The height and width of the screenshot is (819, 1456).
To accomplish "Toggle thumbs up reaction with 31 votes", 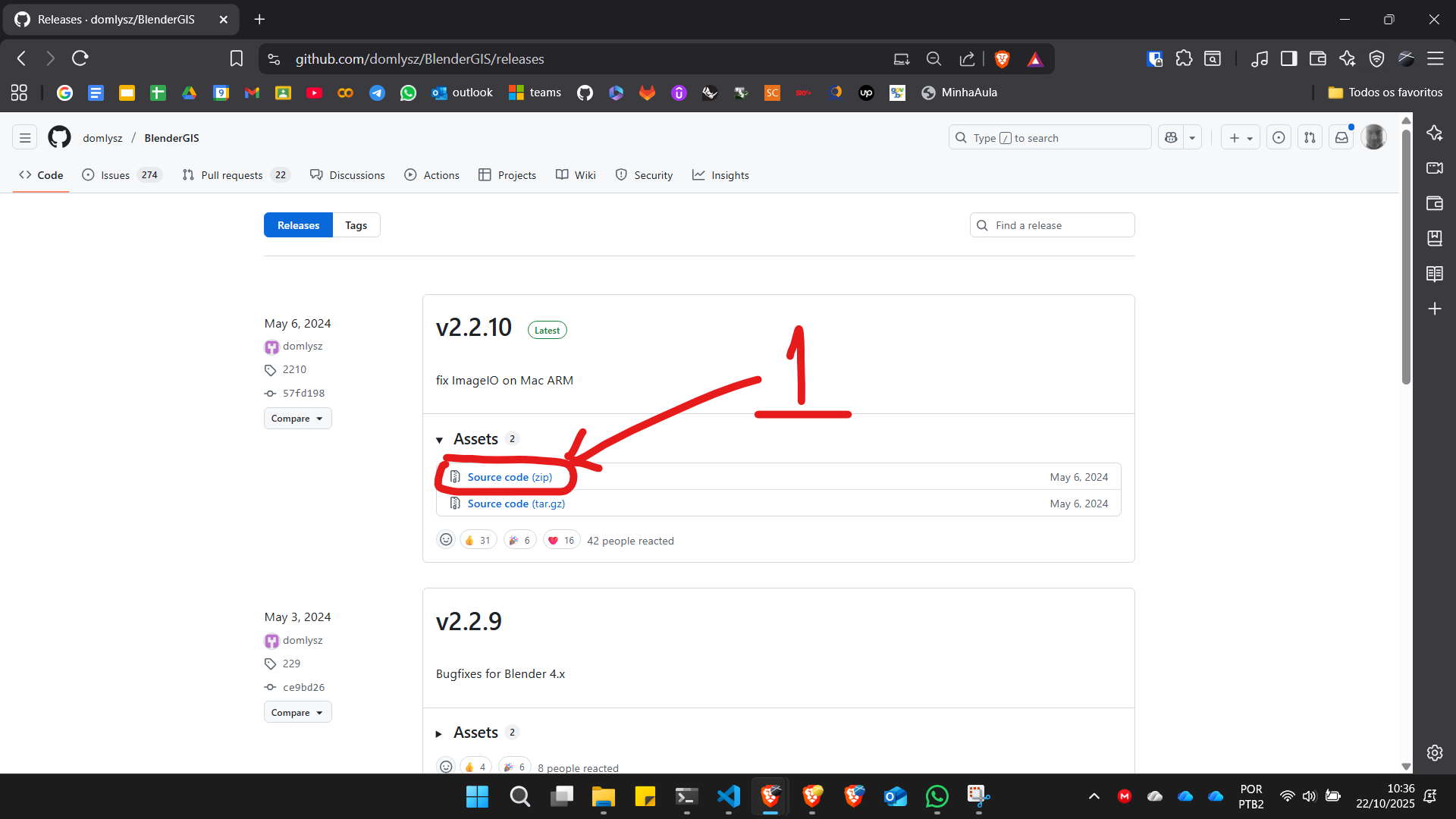I will 478,540.
